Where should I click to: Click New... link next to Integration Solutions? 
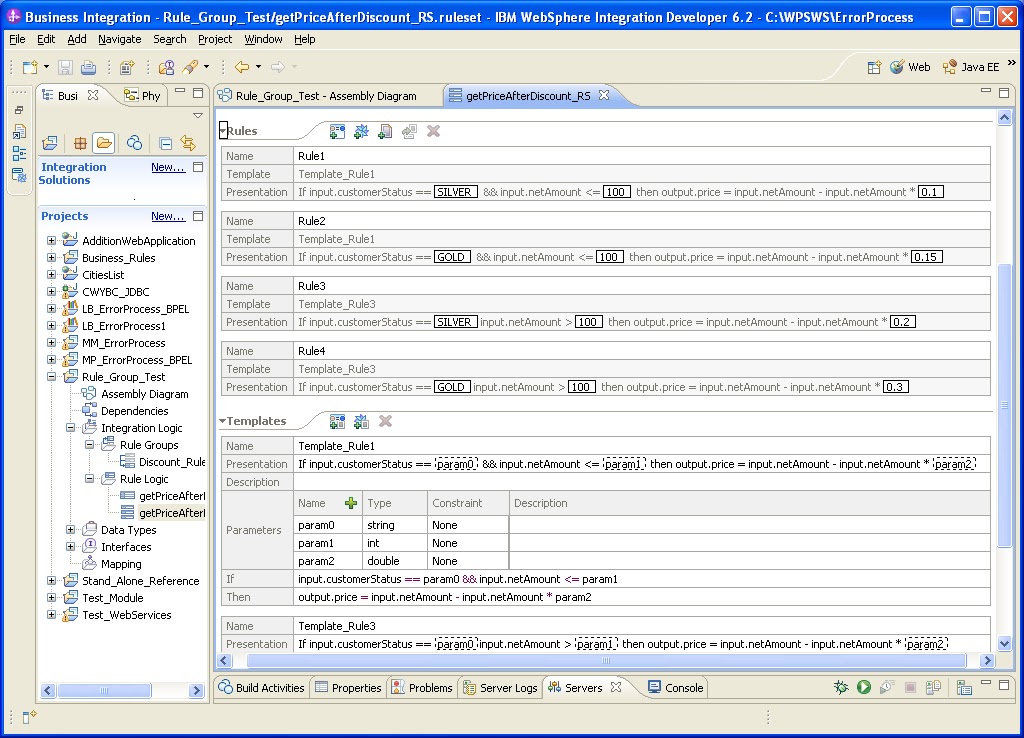click(168, 167)
